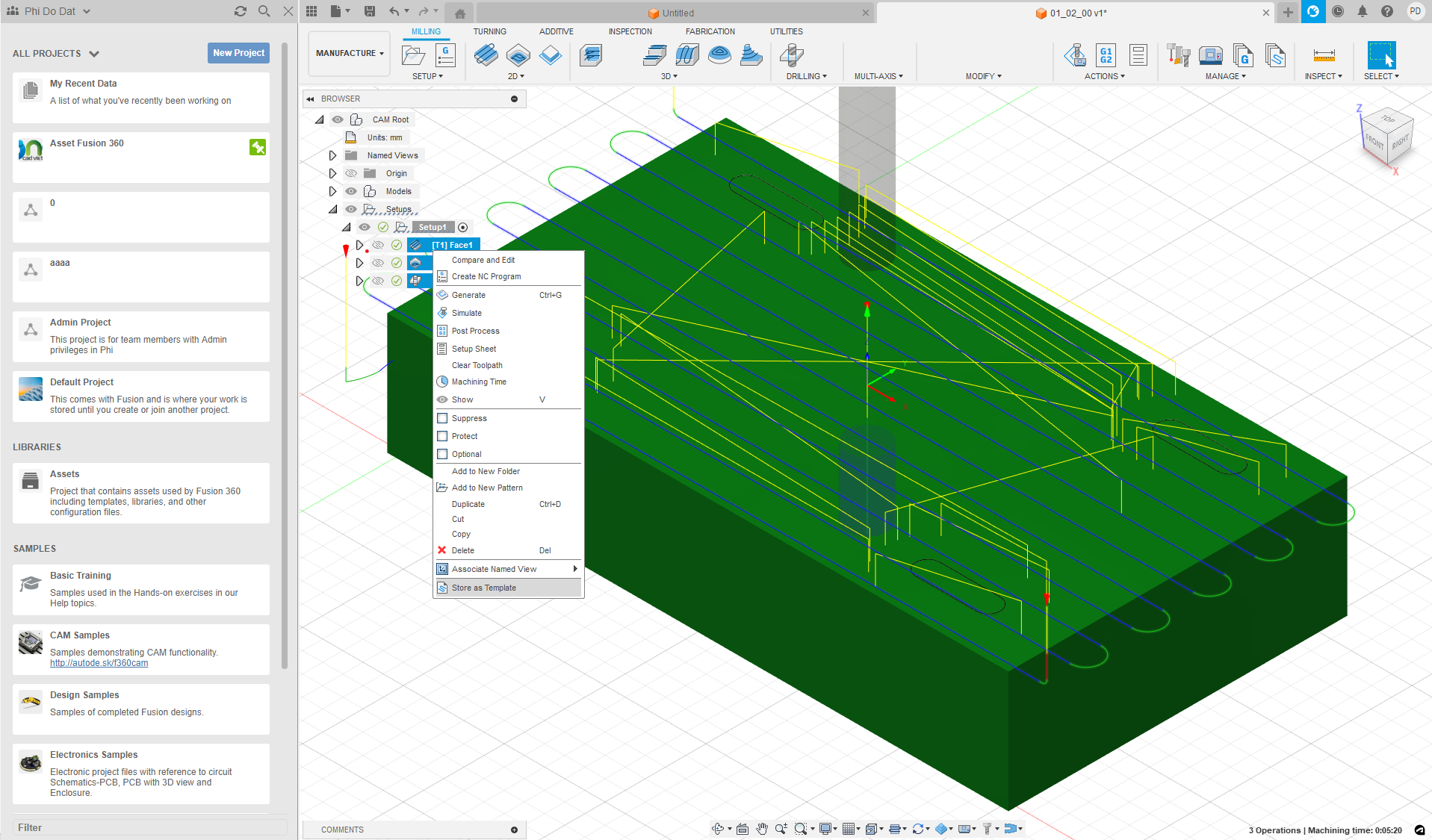This screenshot has height=840, width=1432.
Task: Open the Drilling tool icon
Action: click(791, 55)
